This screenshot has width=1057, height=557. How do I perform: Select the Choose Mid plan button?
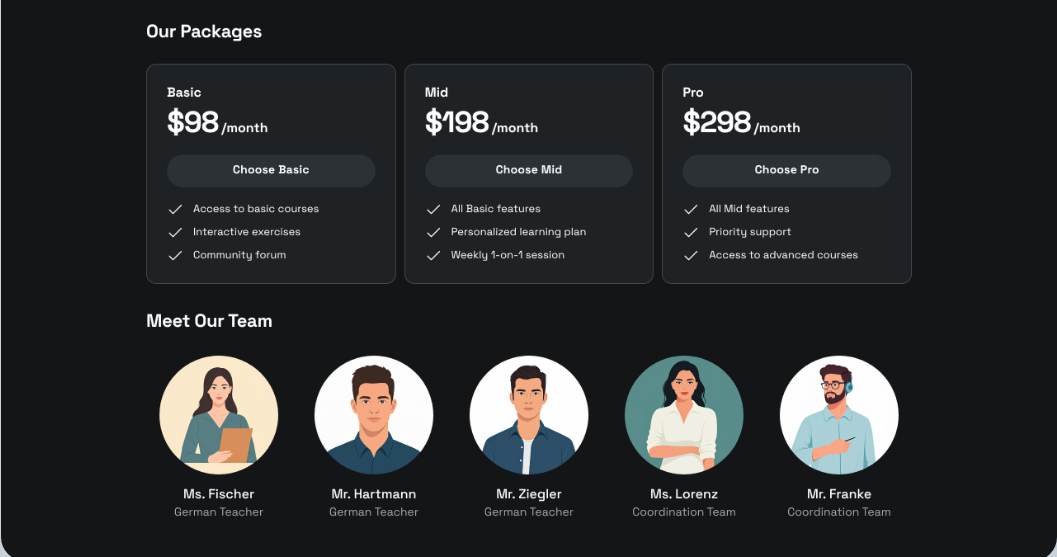(x=529, y=170)
